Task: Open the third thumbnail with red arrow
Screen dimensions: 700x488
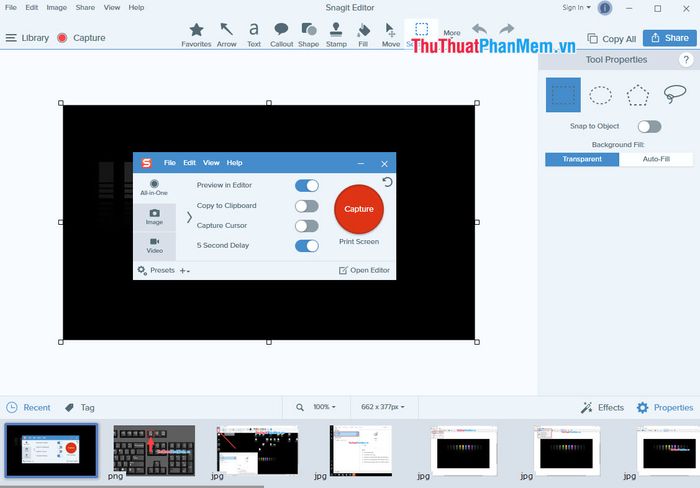Action: [257, 450]
